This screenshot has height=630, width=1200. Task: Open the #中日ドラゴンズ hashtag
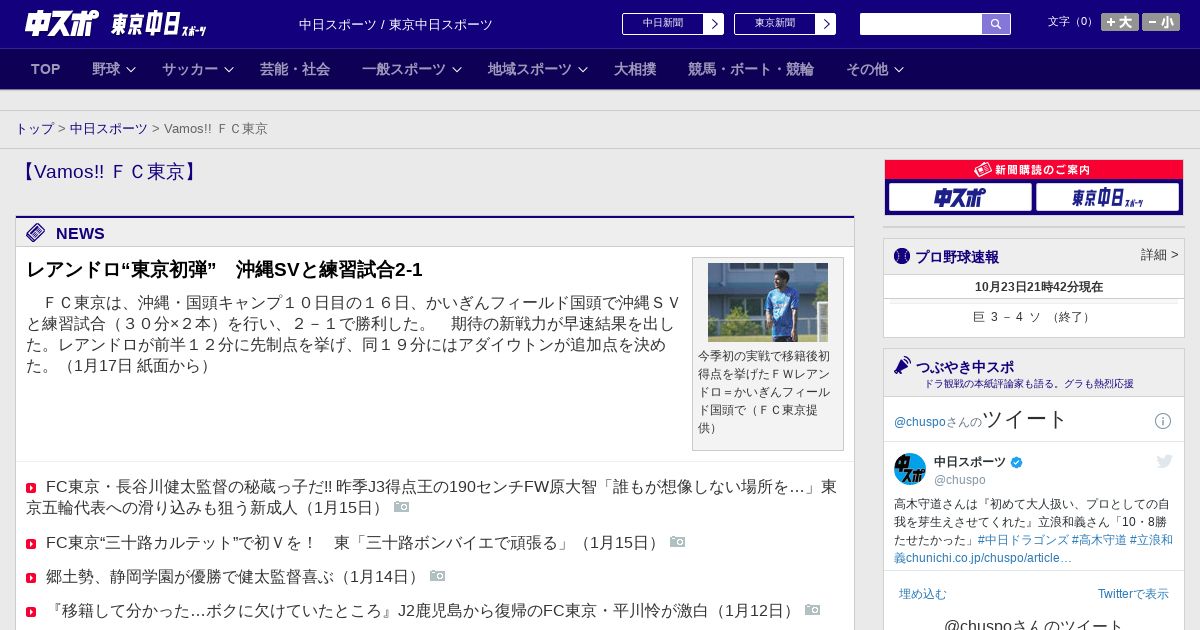point(1023,540)
